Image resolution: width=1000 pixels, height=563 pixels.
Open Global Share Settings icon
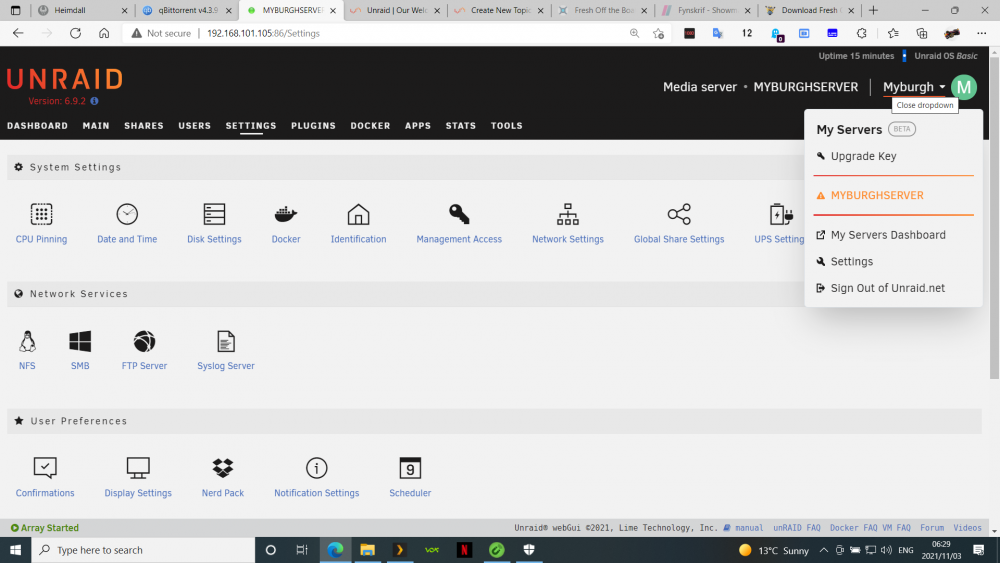pyautogui.click(x=679, y=214)
